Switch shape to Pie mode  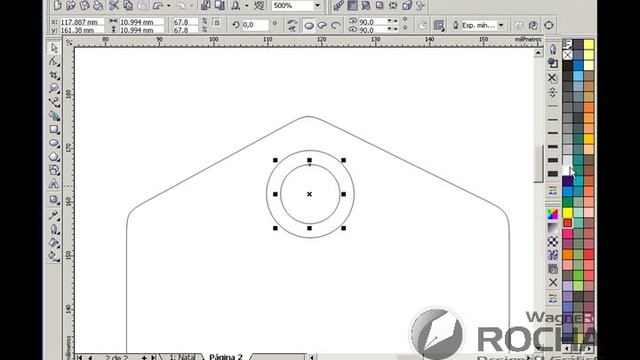[322, 26]
